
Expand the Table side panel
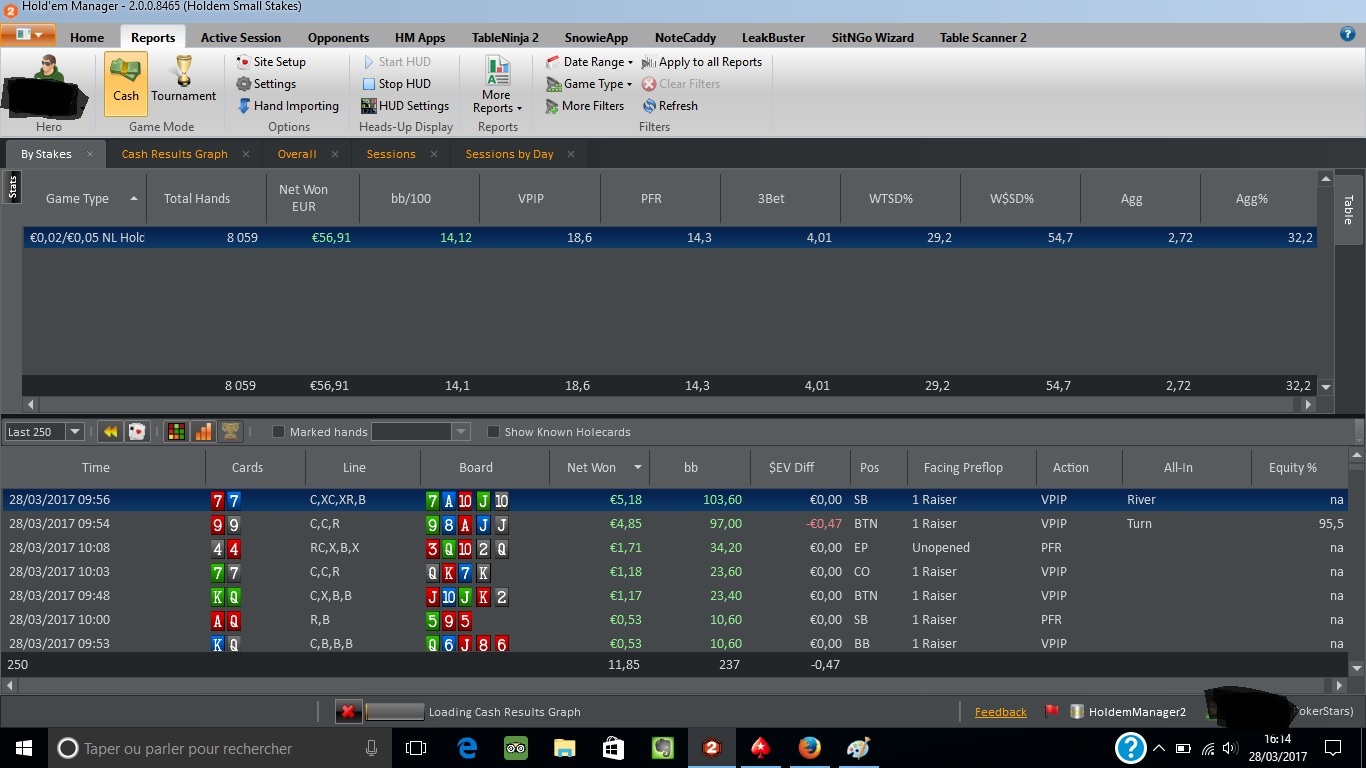click(x=1347, y=209)
